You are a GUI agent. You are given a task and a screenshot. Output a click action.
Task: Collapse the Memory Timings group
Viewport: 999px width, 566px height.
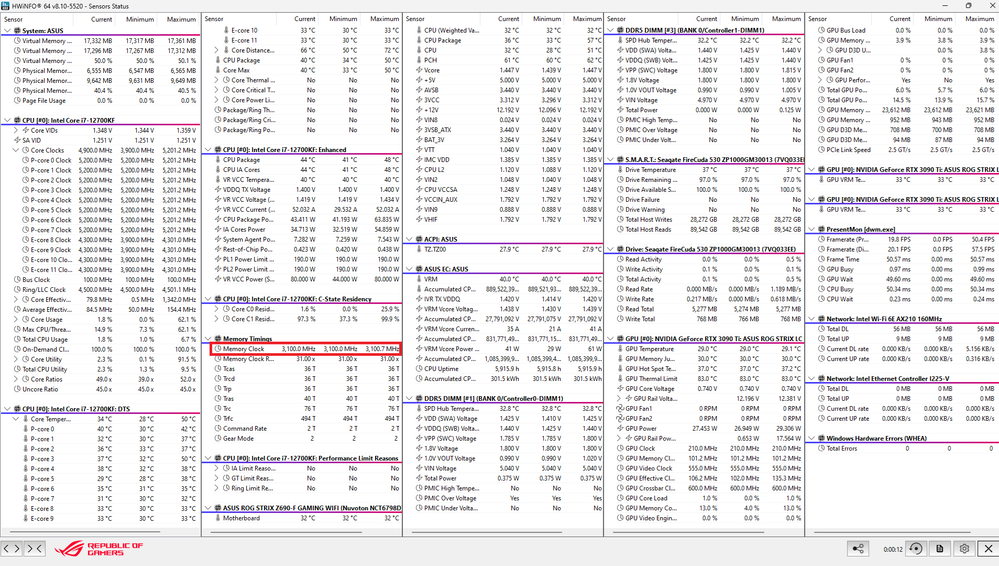208,339
